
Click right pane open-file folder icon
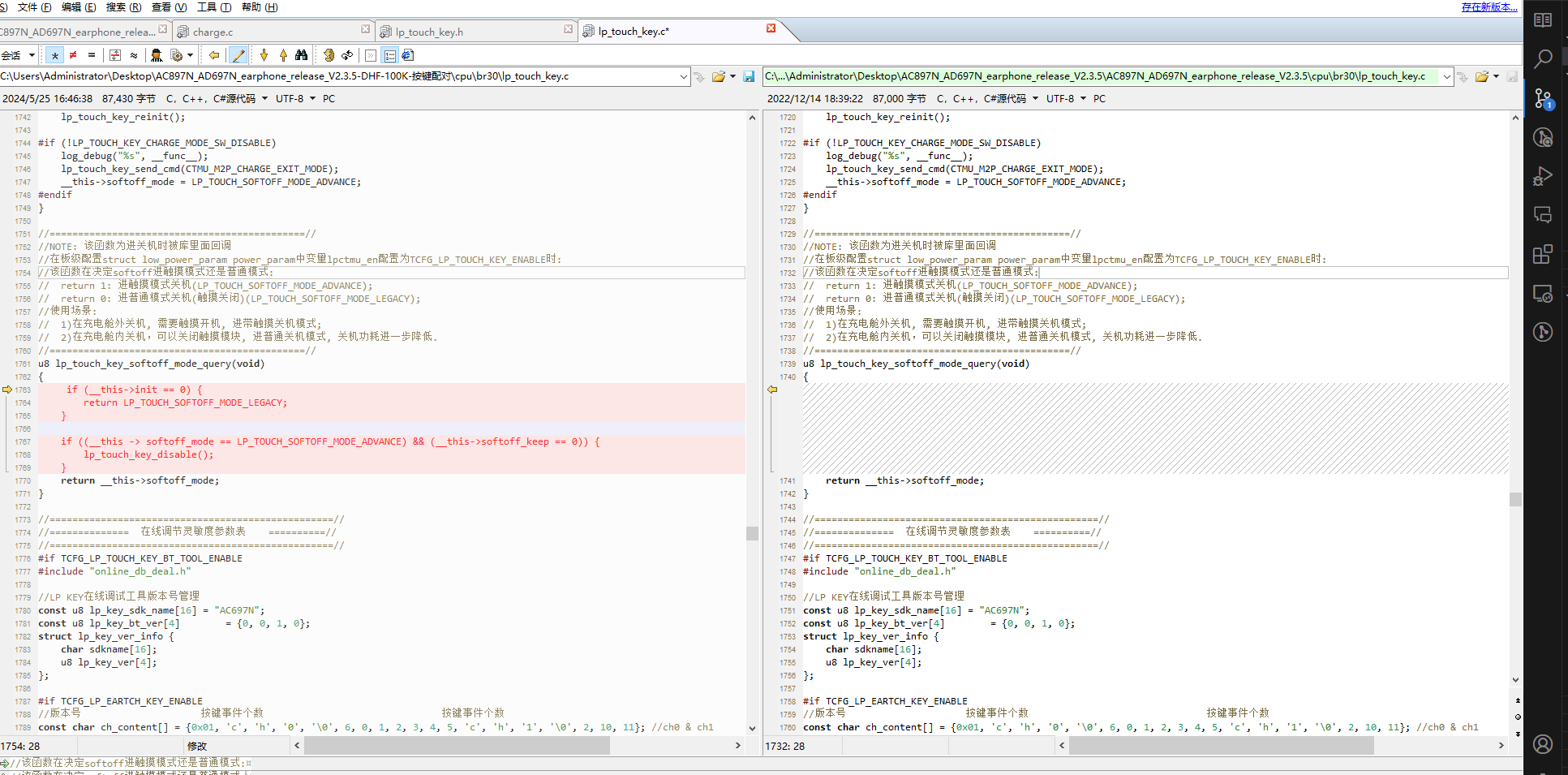coord(1481,76)
